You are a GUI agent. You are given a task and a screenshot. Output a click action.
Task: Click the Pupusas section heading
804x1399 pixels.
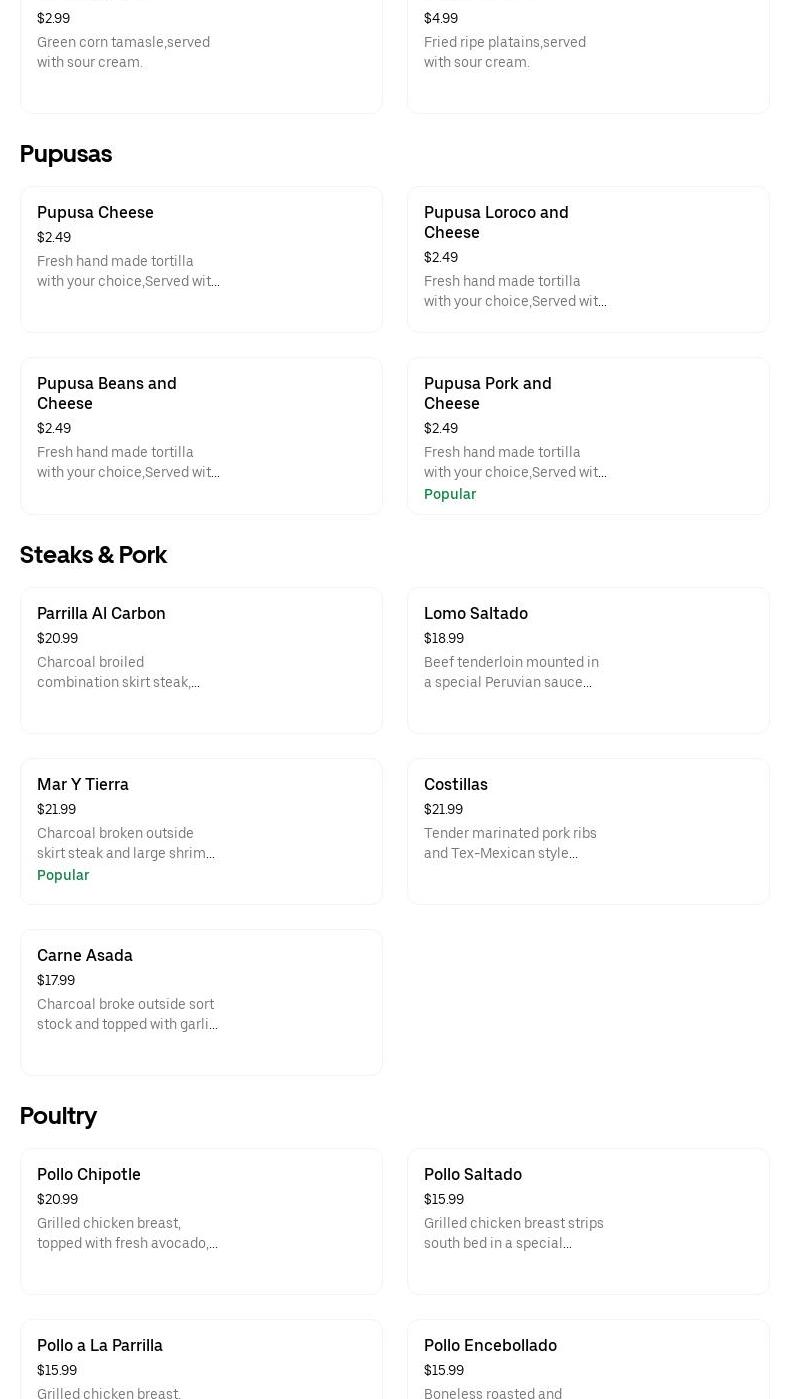66,154
